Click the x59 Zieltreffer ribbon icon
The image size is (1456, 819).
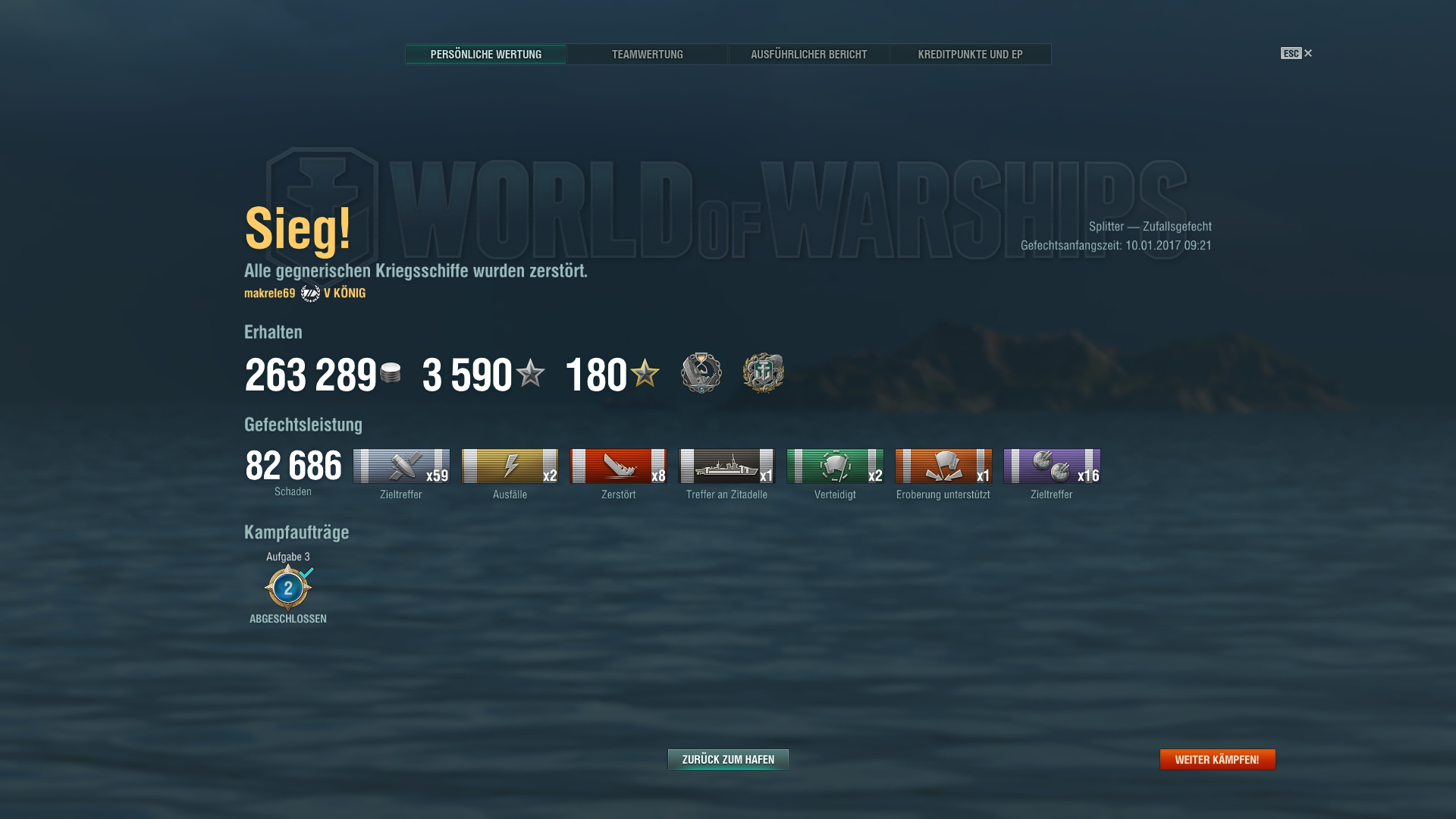coord(401,466)
